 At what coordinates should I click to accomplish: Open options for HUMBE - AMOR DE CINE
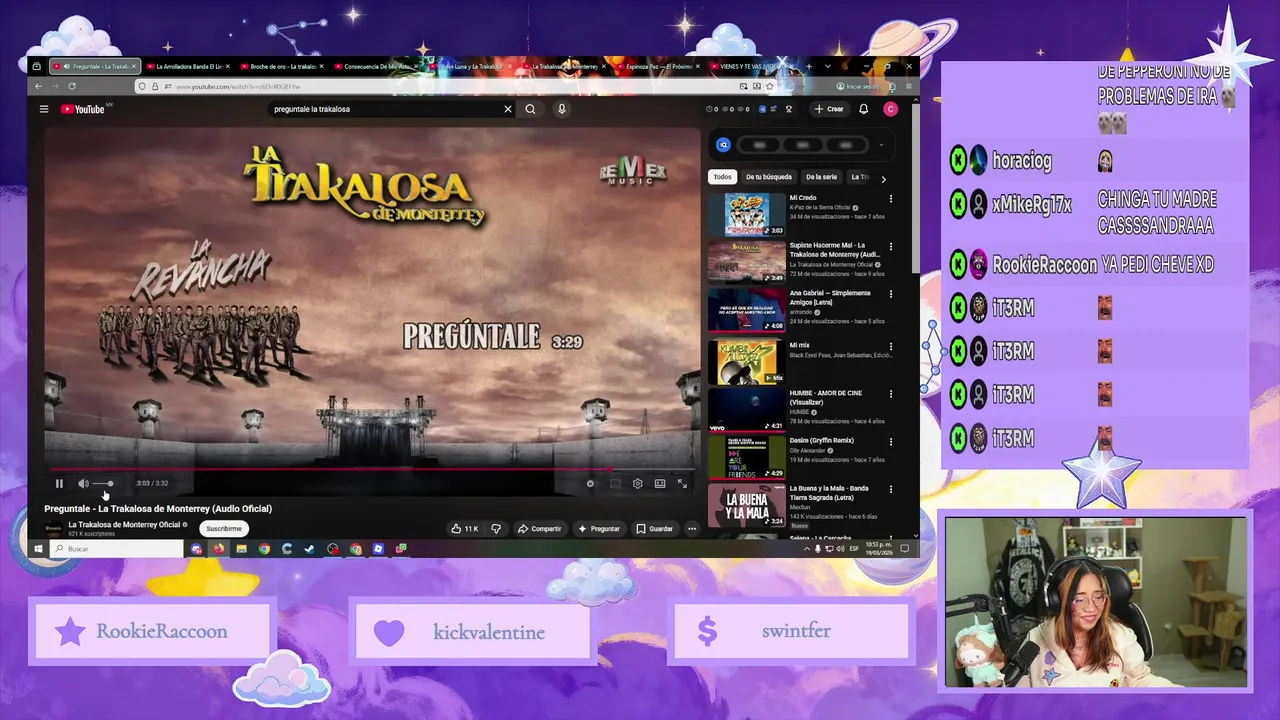point(891,393)
